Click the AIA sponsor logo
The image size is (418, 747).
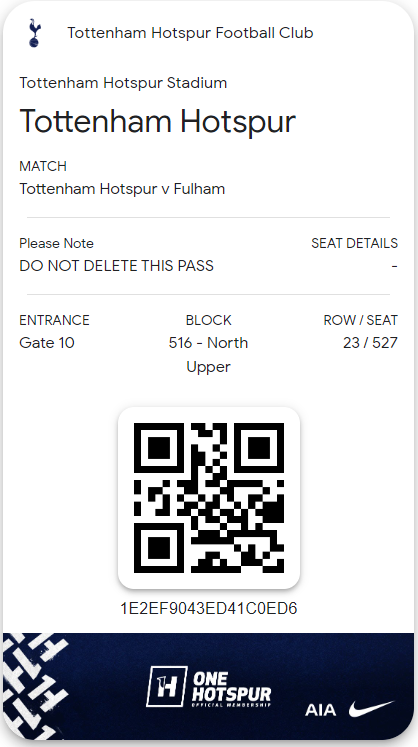(320, 710)
